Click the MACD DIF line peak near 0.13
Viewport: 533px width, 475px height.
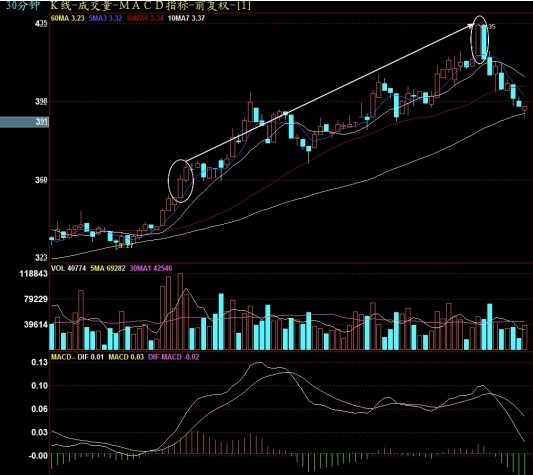(258, 363)
